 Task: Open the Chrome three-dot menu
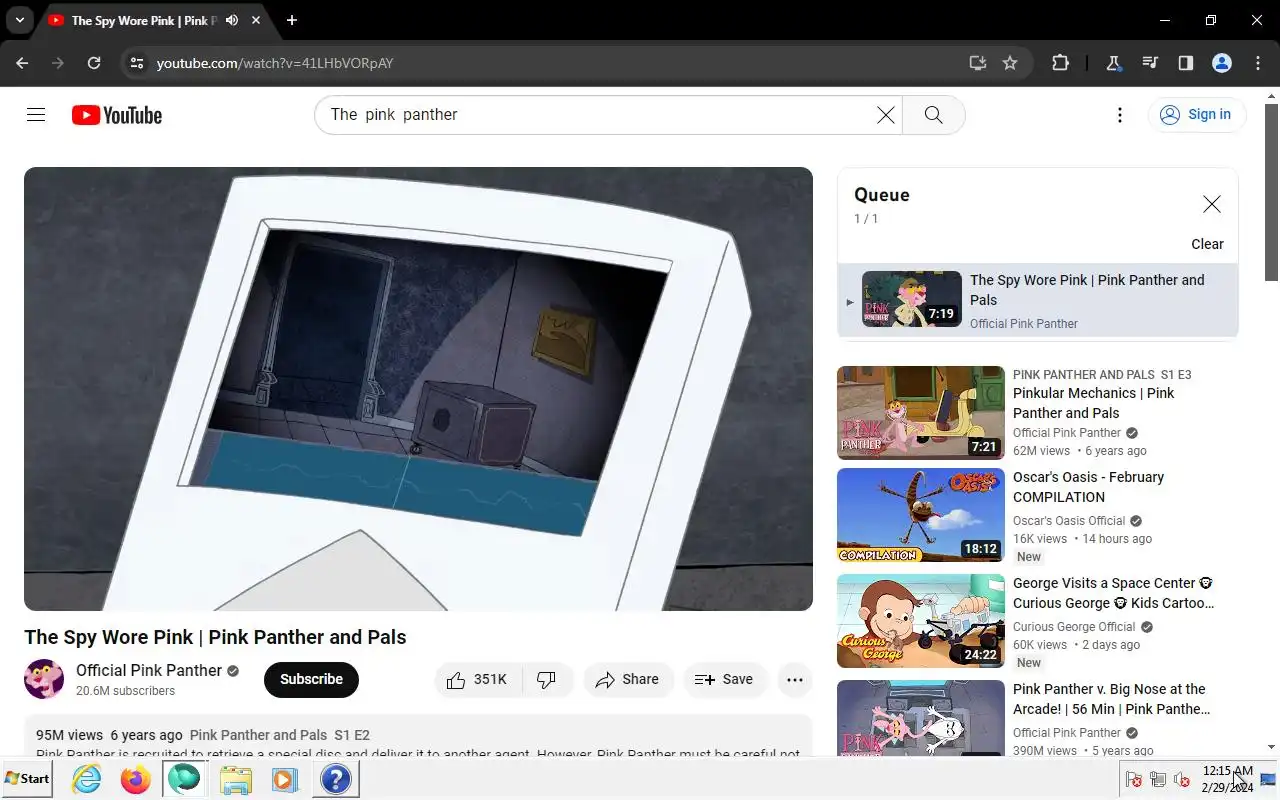(1258, 63)
